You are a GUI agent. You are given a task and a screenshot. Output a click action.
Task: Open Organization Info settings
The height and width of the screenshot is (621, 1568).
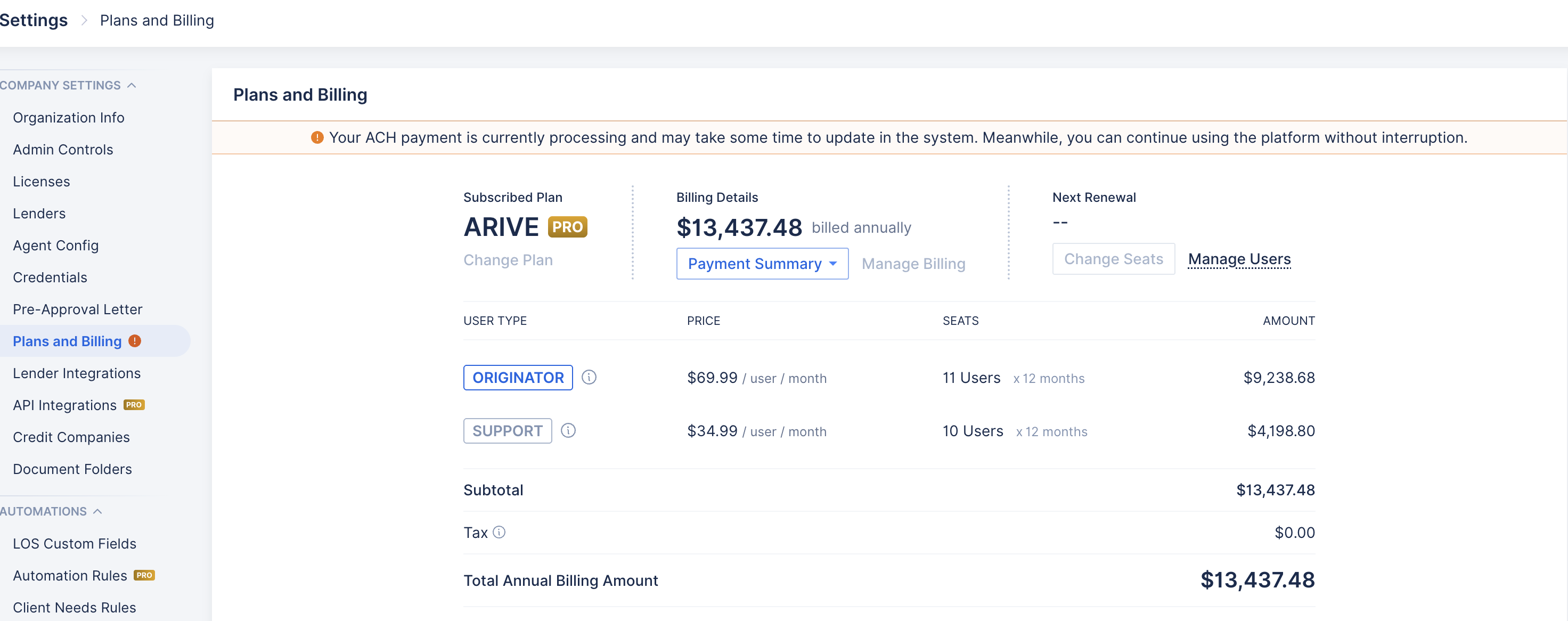pyautogui.click(x=68, y=118)
